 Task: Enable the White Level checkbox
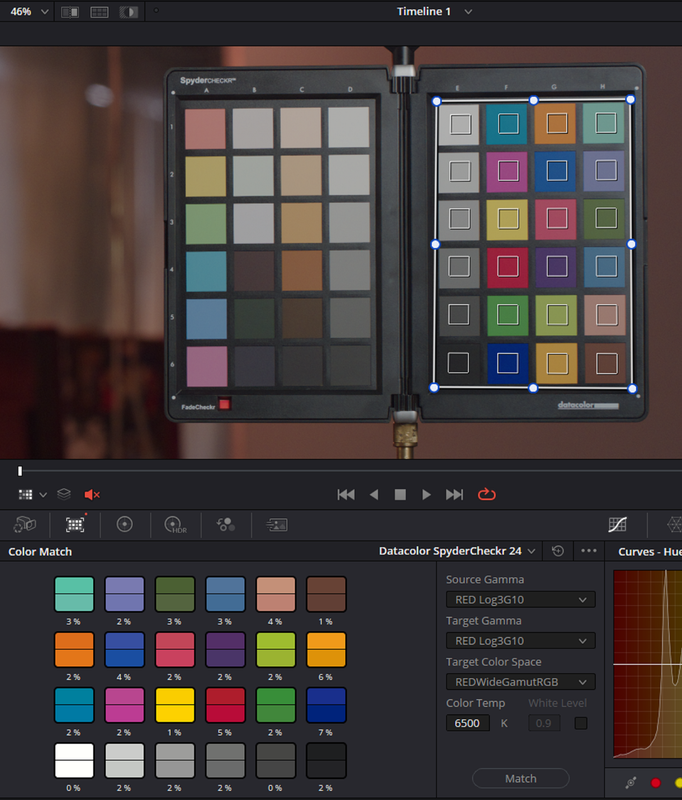point(580,723)
